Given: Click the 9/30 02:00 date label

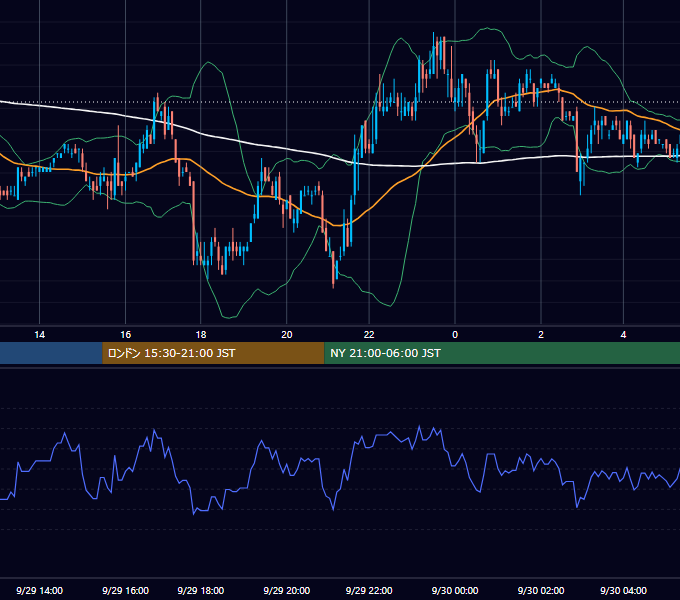Looking at the screenshot, I should coord(541,590).
